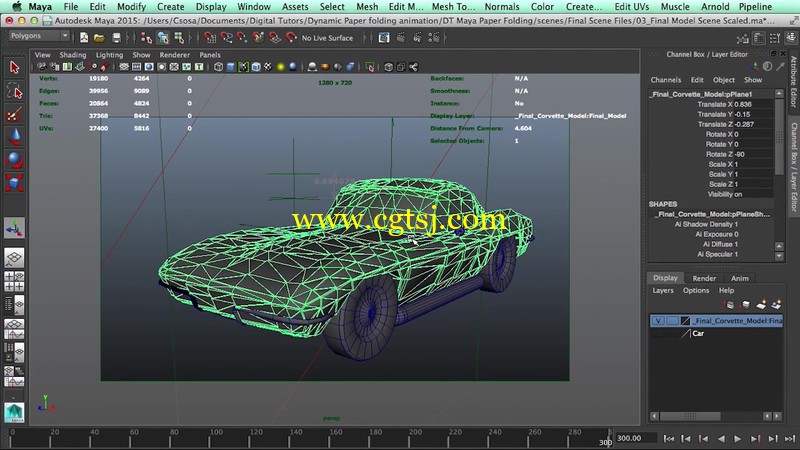
Task: Click the Translate X value 0.836
Action: 753,104
